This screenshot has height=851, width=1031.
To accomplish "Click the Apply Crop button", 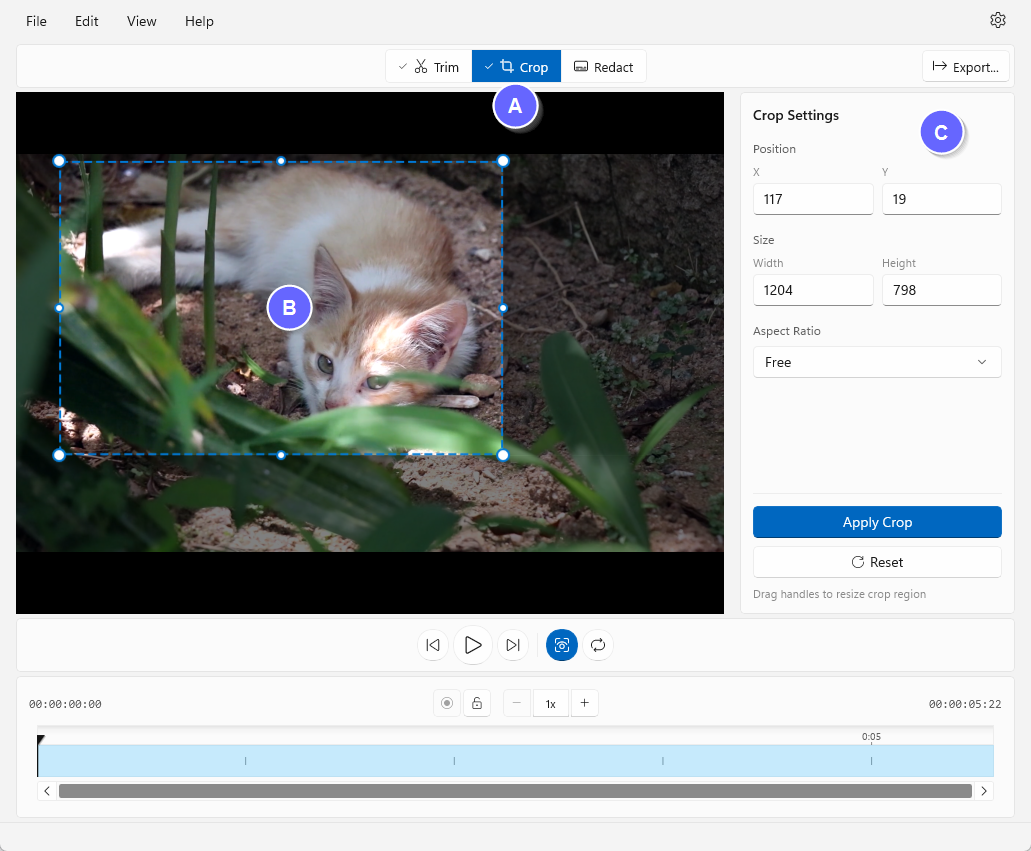I will [877, 522].
